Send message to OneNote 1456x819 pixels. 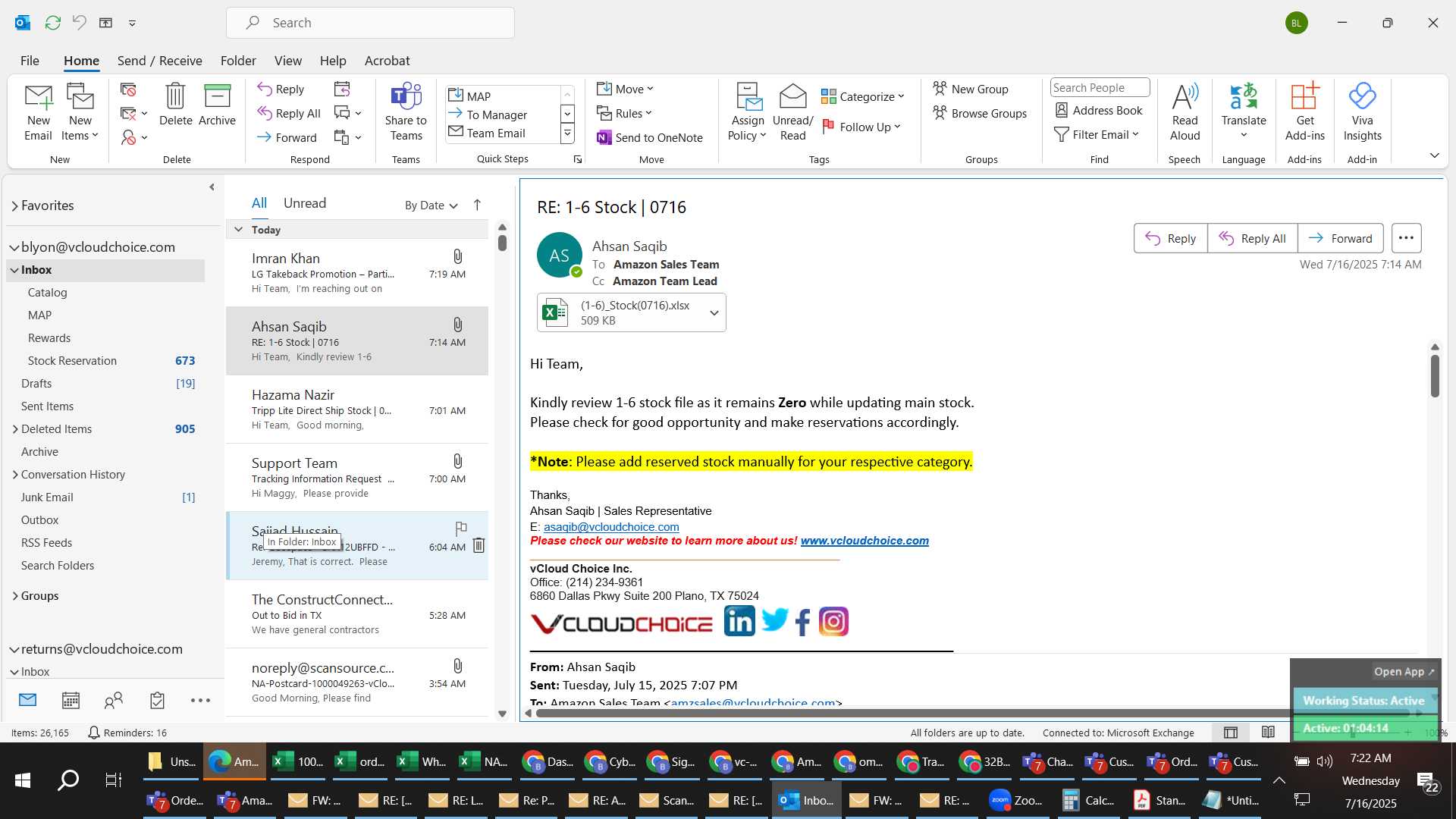(x=650, y=137)
